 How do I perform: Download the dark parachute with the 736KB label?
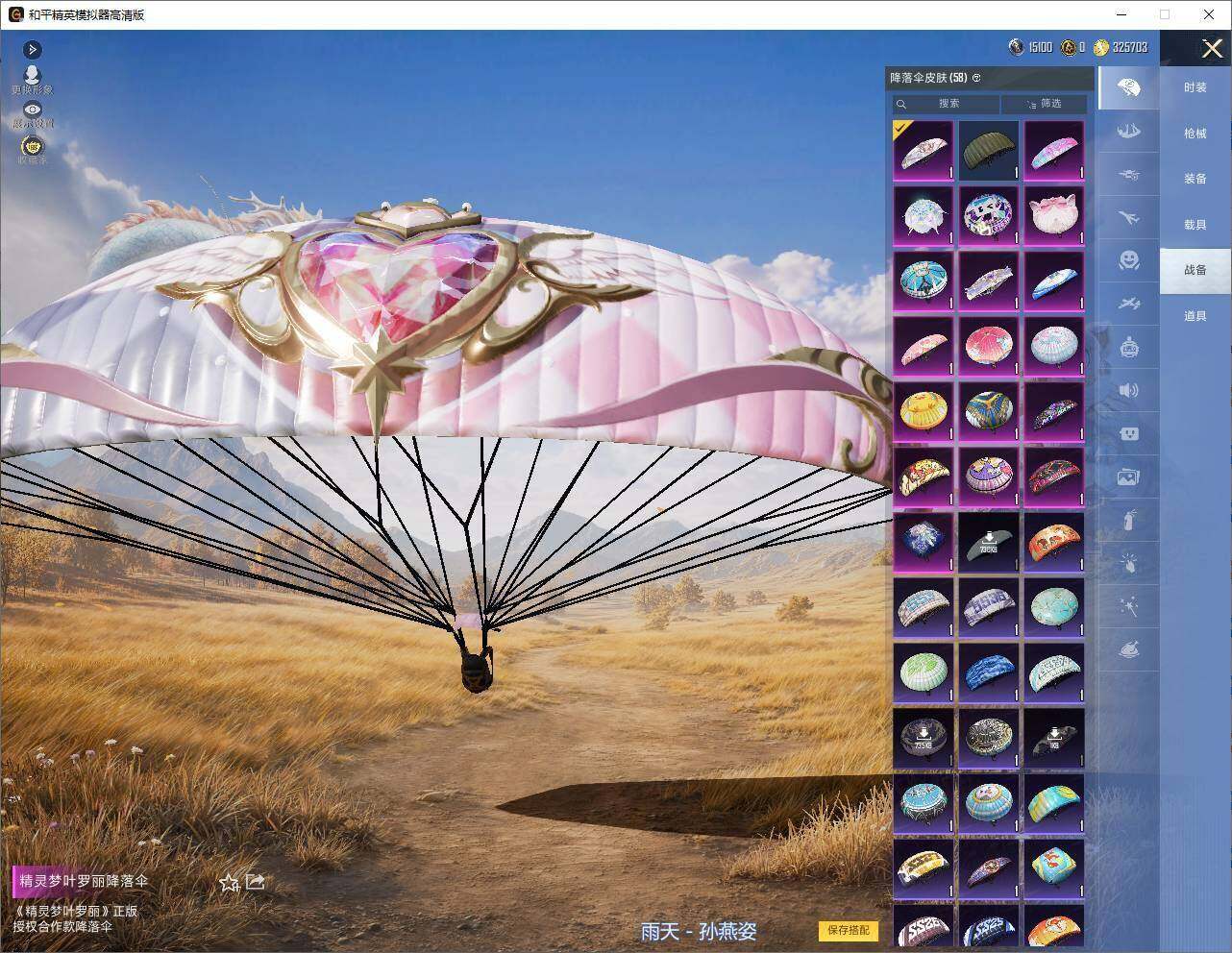[989, 543]
